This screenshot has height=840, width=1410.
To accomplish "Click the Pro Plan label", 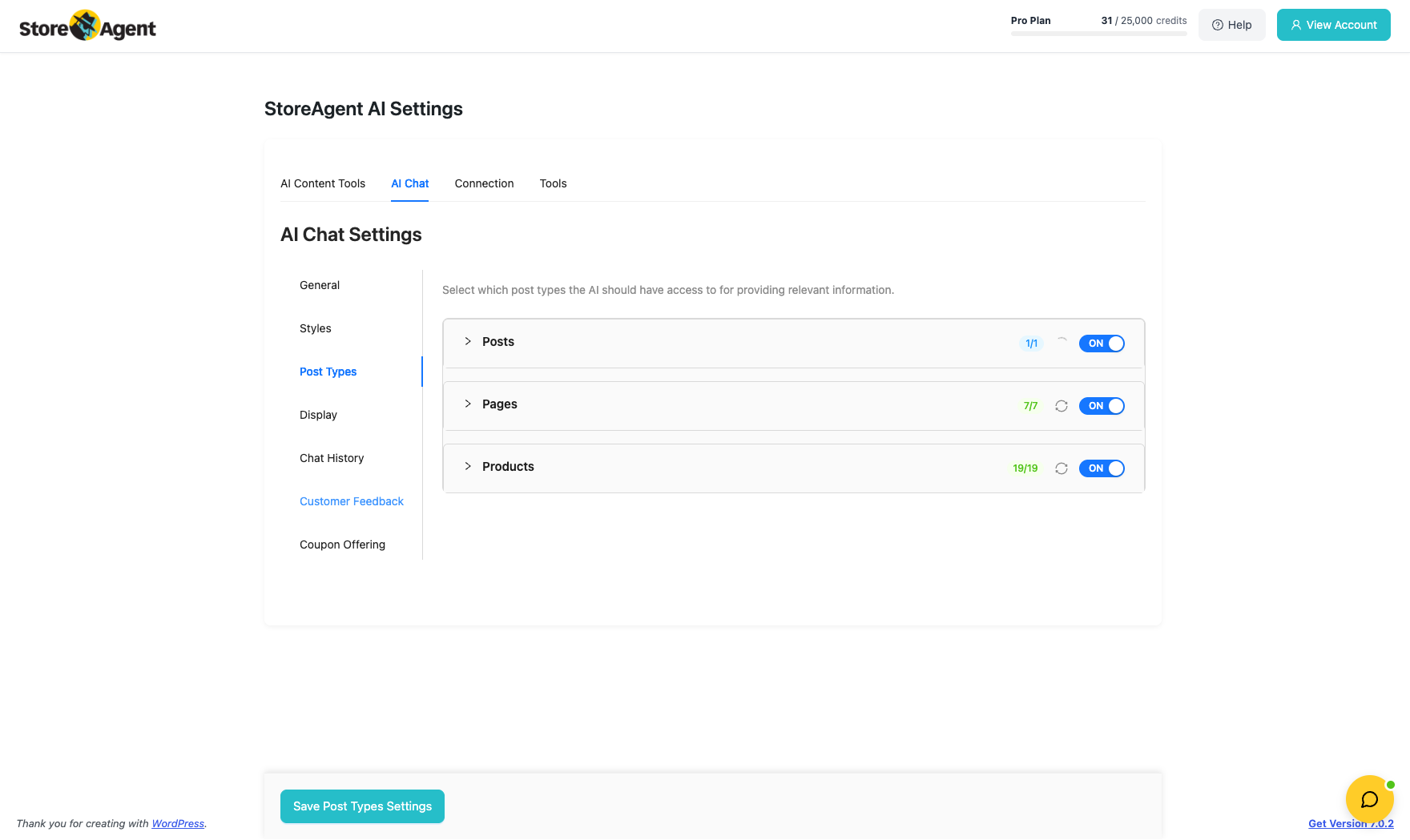I will (1031, 21).
